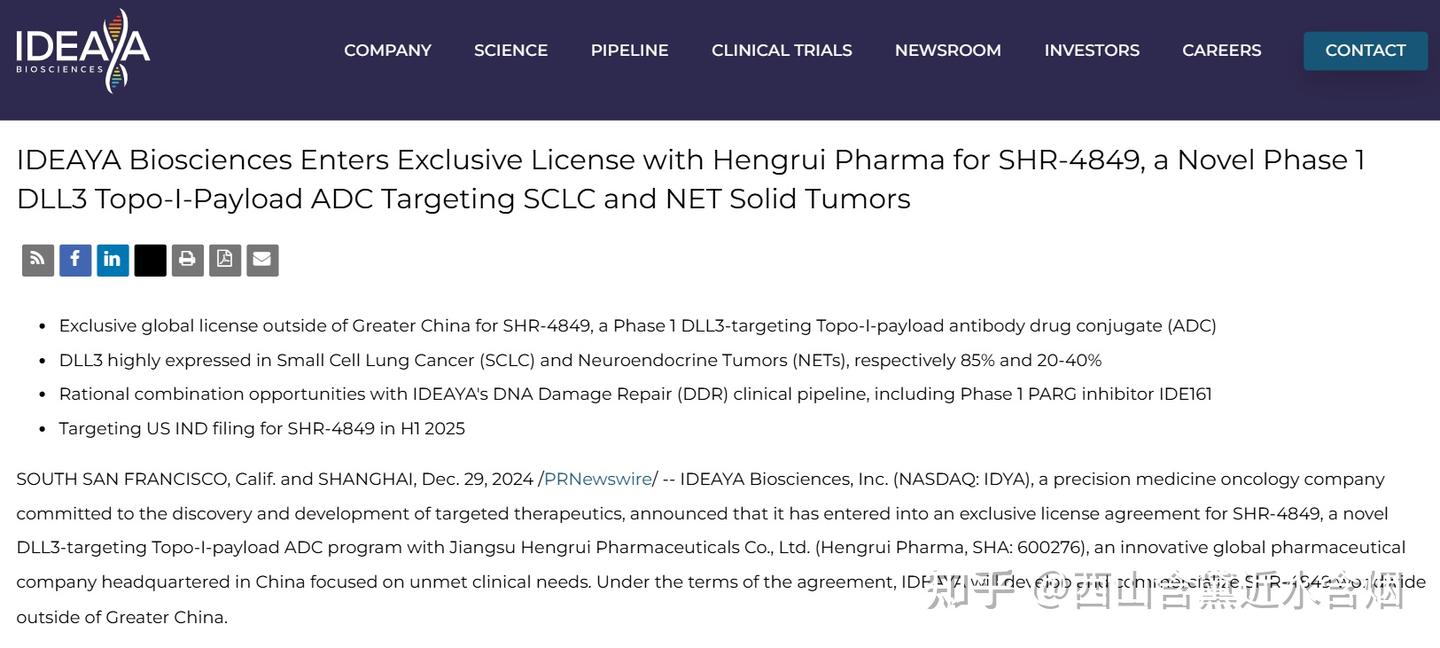Viewport: 1440px width, 648px height.
Task: Click the press release headline
Action: pos(690,179)
